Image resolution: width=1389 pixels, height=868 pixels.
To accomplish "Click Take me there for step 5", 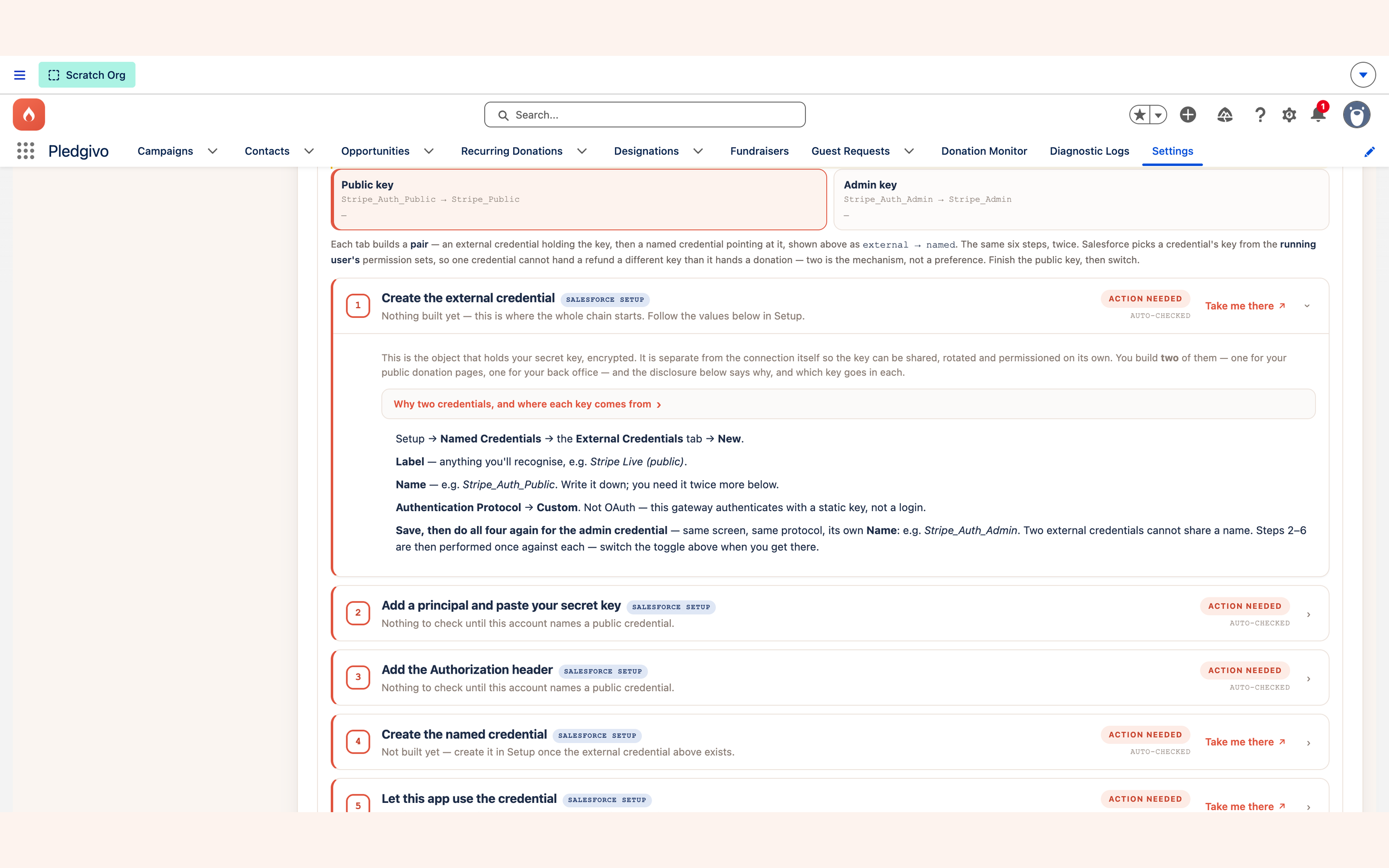I will (1245, 807).
